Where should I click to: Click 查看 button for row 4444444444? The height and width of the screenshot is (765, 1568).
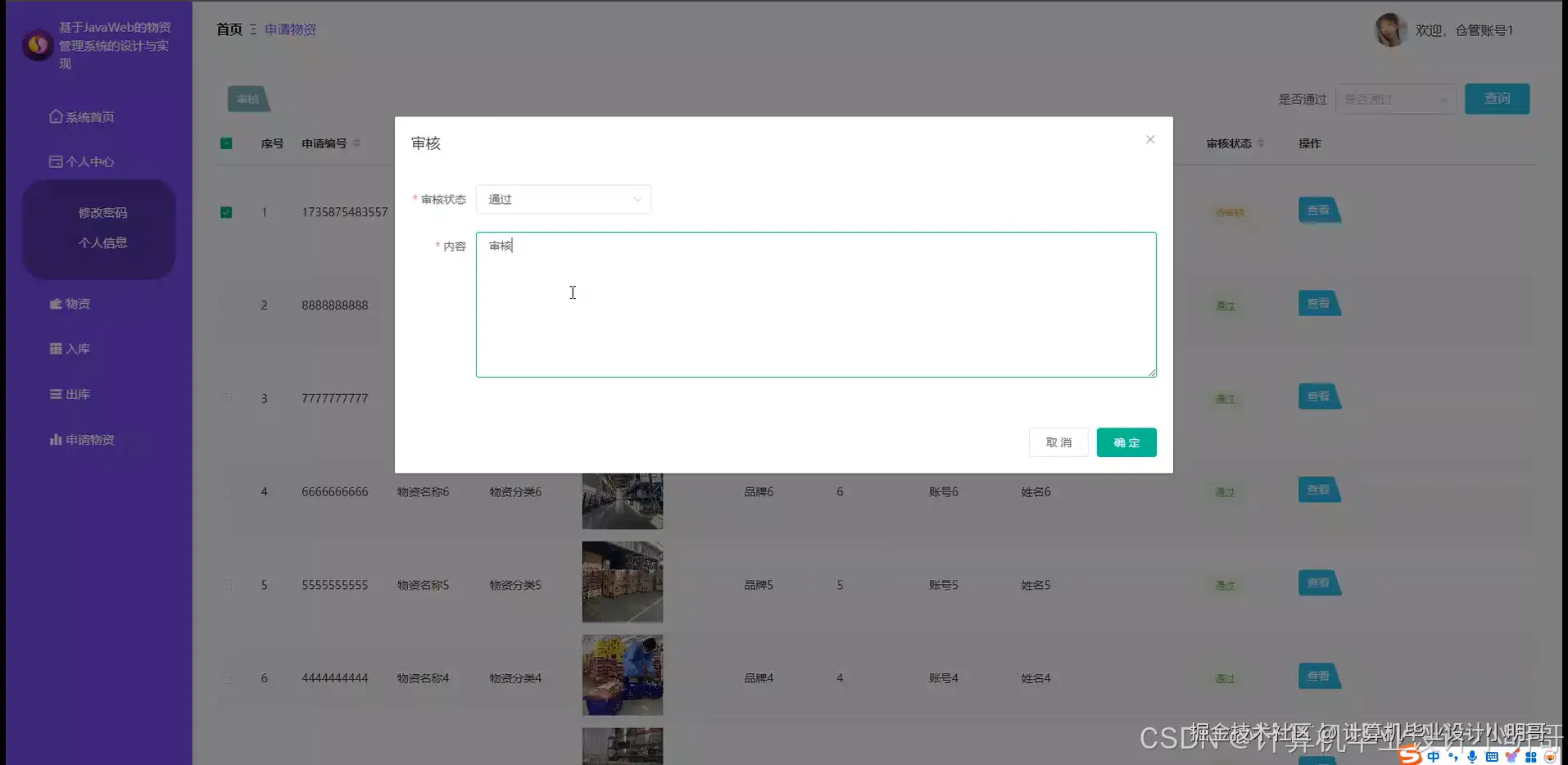[x=1319, y=677]
